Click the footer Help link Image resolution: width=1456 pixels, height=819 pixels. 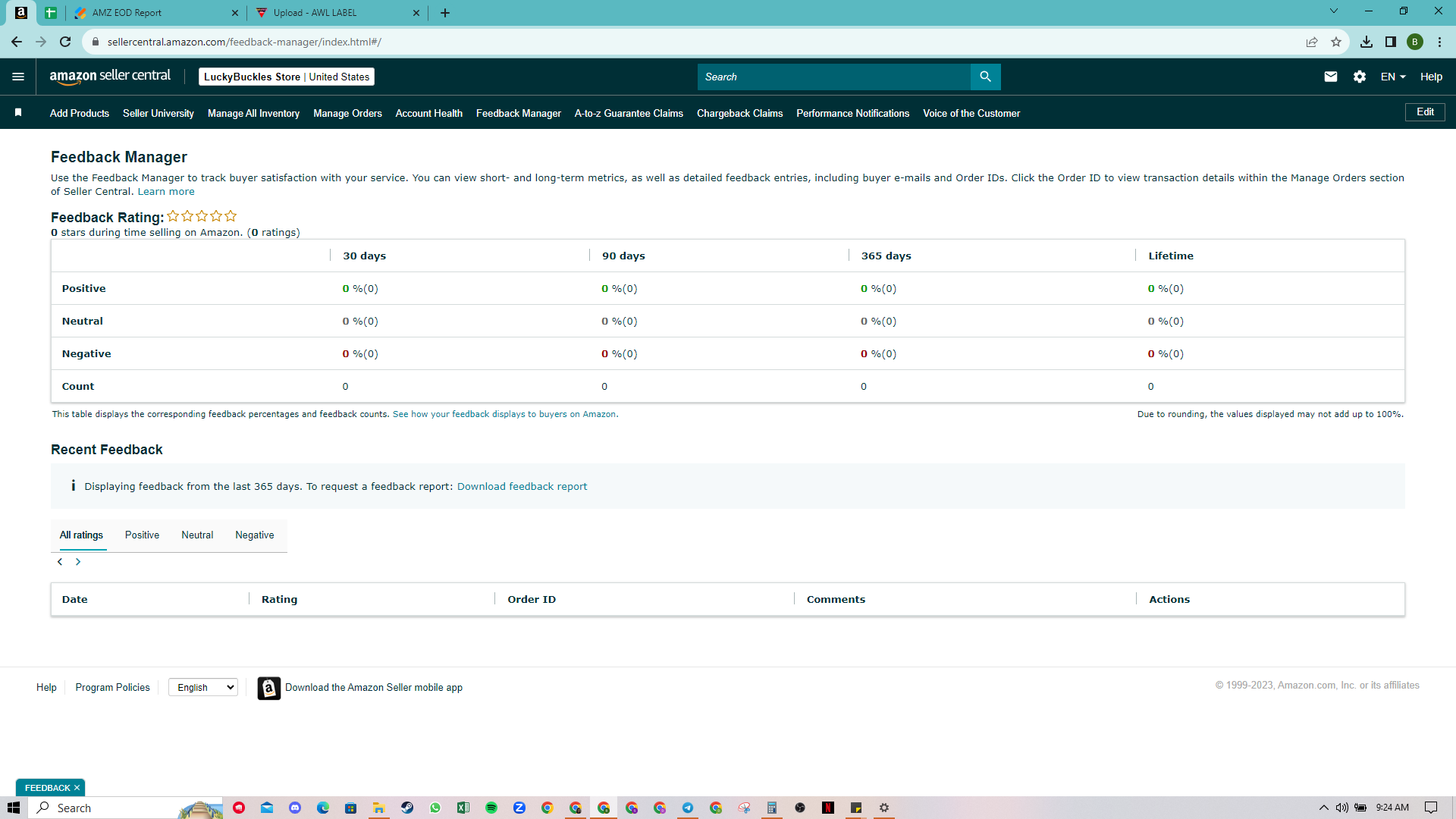point(46,688)
